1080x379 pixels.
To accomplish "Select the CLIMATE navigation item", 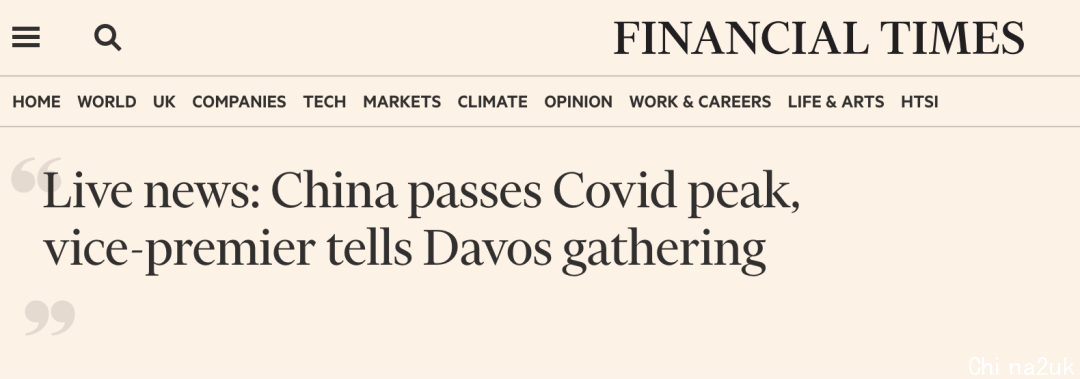I will tap(492, 102).
